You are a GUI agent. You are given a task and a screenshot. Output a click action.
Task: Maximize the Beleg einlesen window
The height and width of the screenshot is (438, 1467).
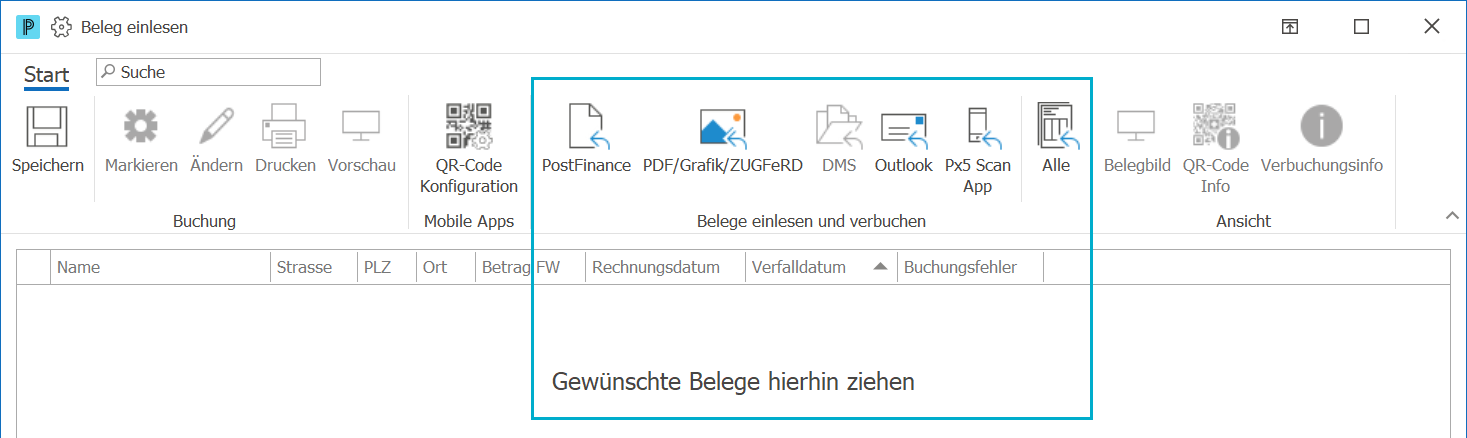tap(1361, 27)
